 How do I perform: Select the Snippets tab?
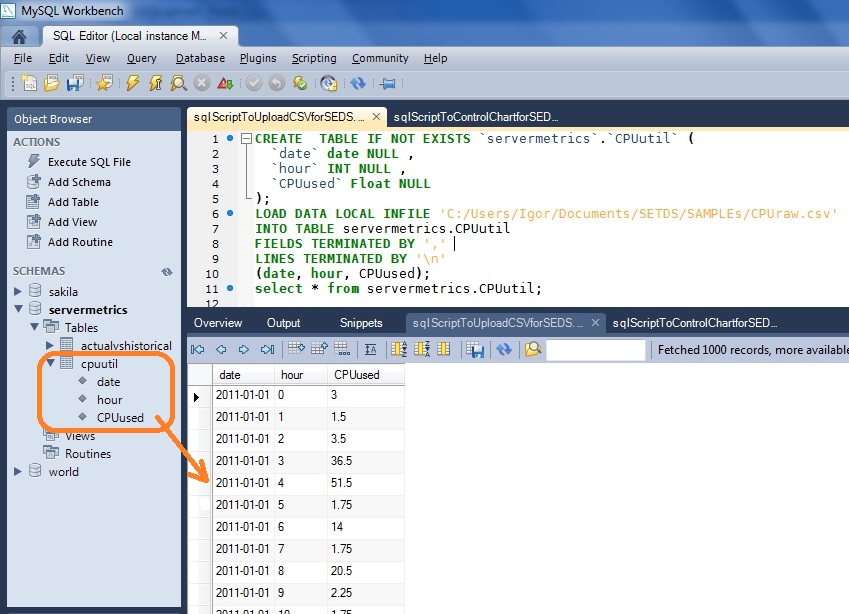click(x=360, y=322)
